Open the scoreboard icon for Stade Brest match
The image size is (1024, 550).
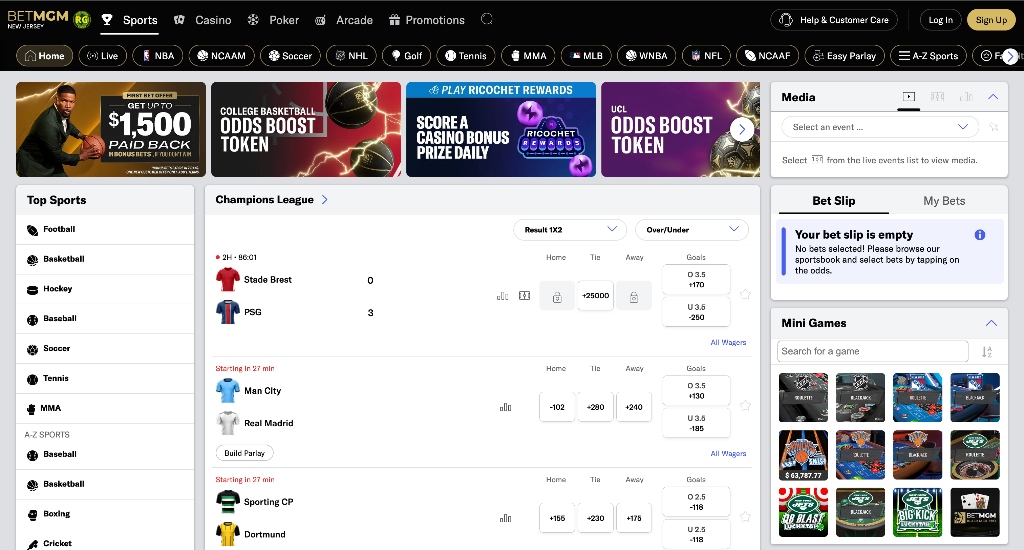tap(524, 296)
